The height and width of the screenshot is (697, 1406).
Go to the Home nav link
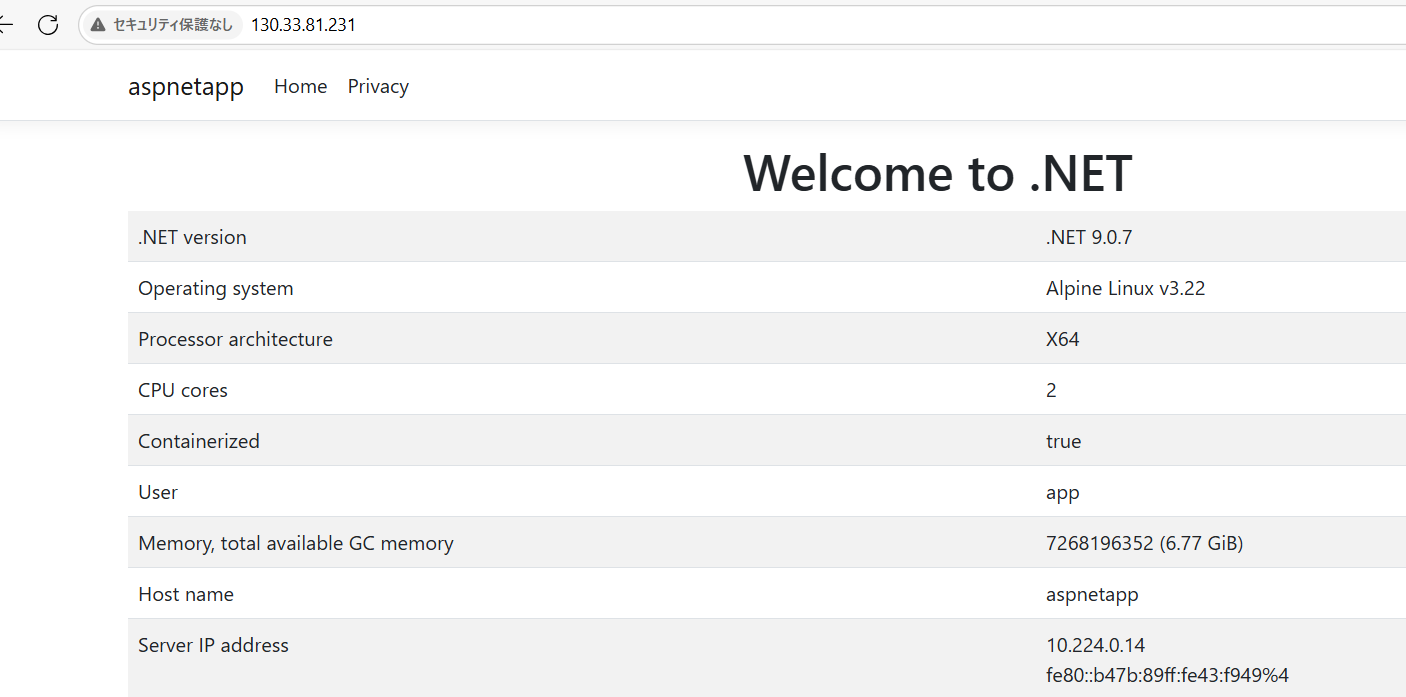[300, 87]
